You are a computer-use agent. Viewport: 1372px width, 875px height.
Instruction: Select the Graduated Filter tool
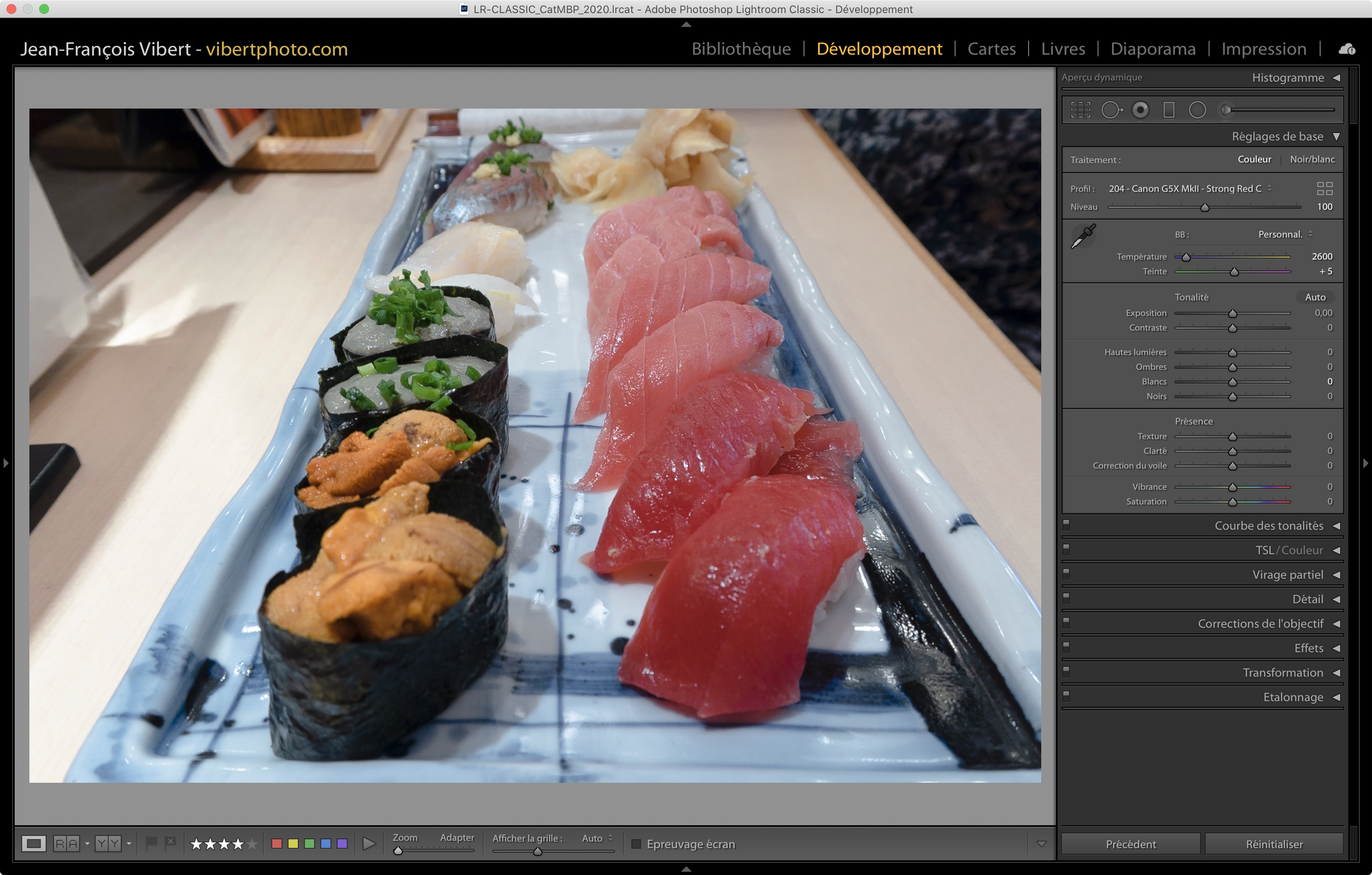pyautogui.click(x=1169, y=110)
